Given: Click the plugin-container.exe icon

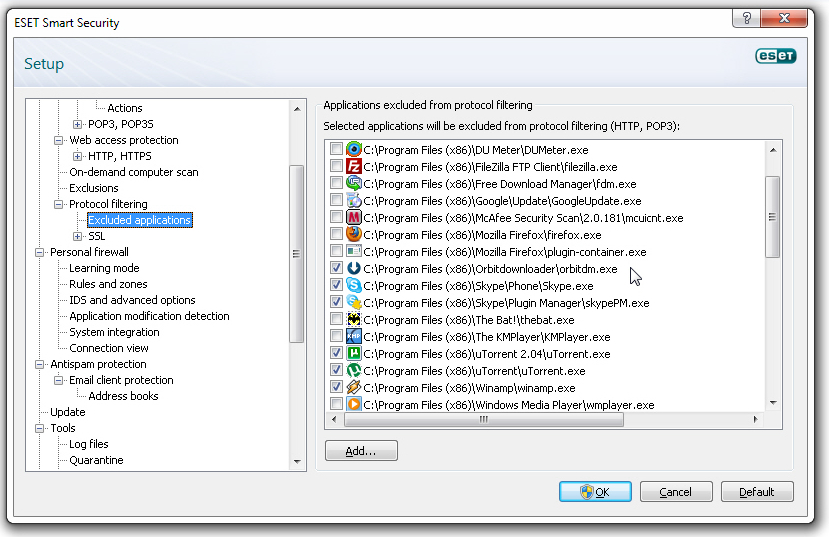Looking at the screenshot, I should click(354, 251).
